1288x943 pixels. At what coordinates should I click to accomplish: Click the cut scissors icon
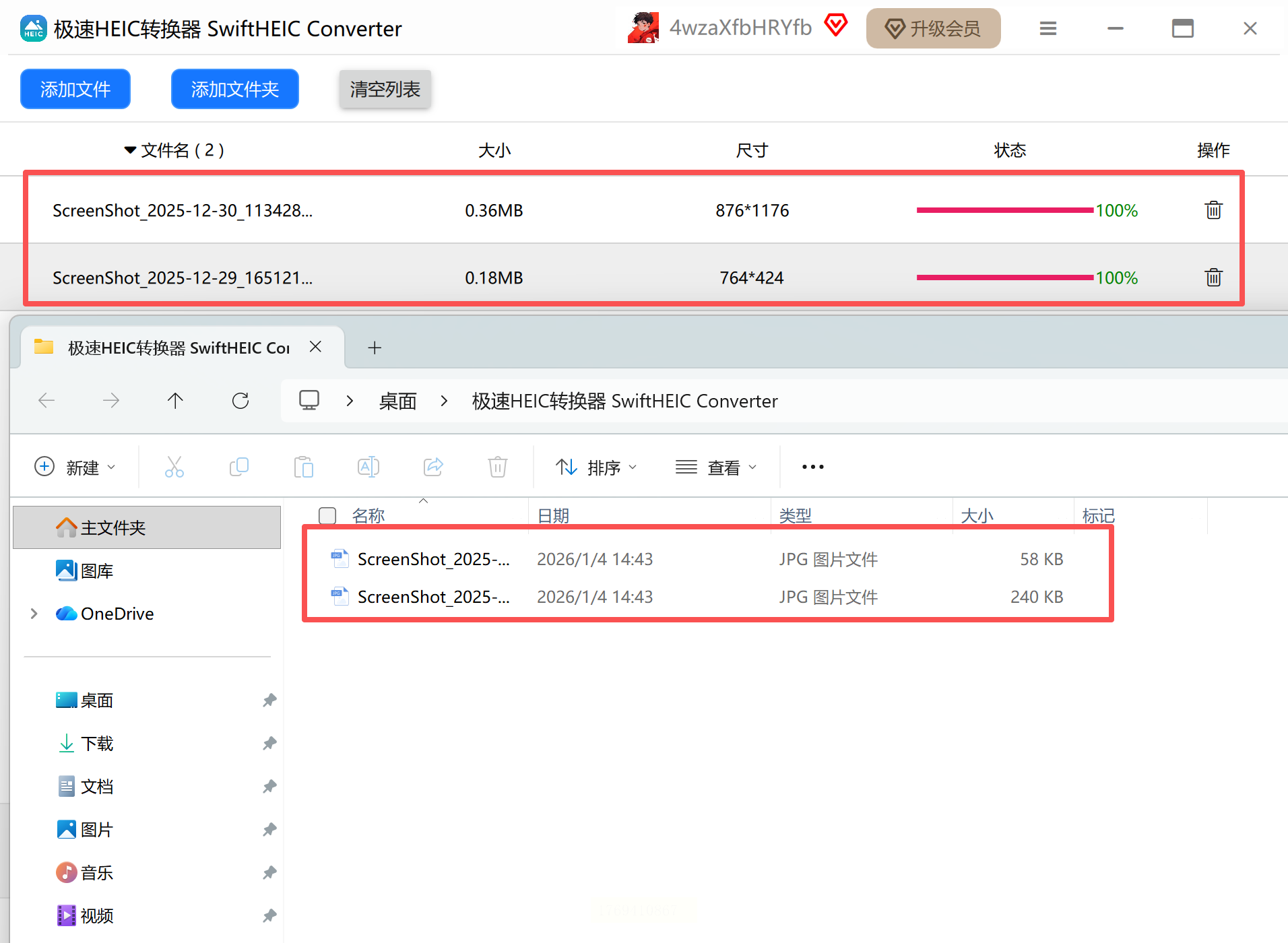174,467
